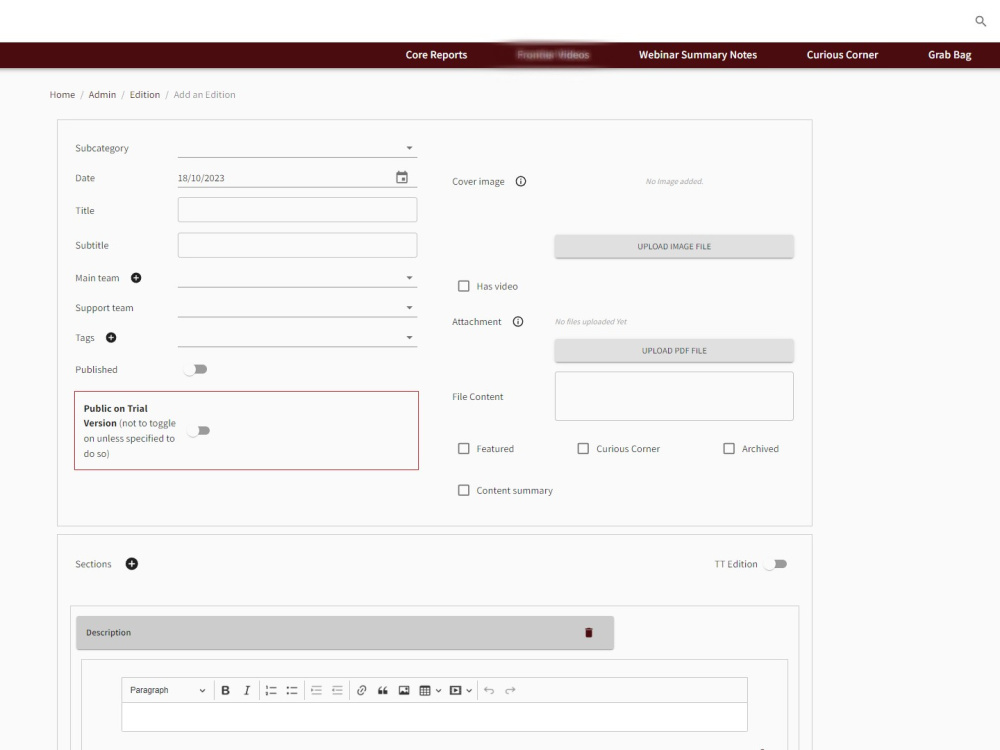Open the Webinar Summary Notes menu
1000x750 pixels.
tap(698, 55)
